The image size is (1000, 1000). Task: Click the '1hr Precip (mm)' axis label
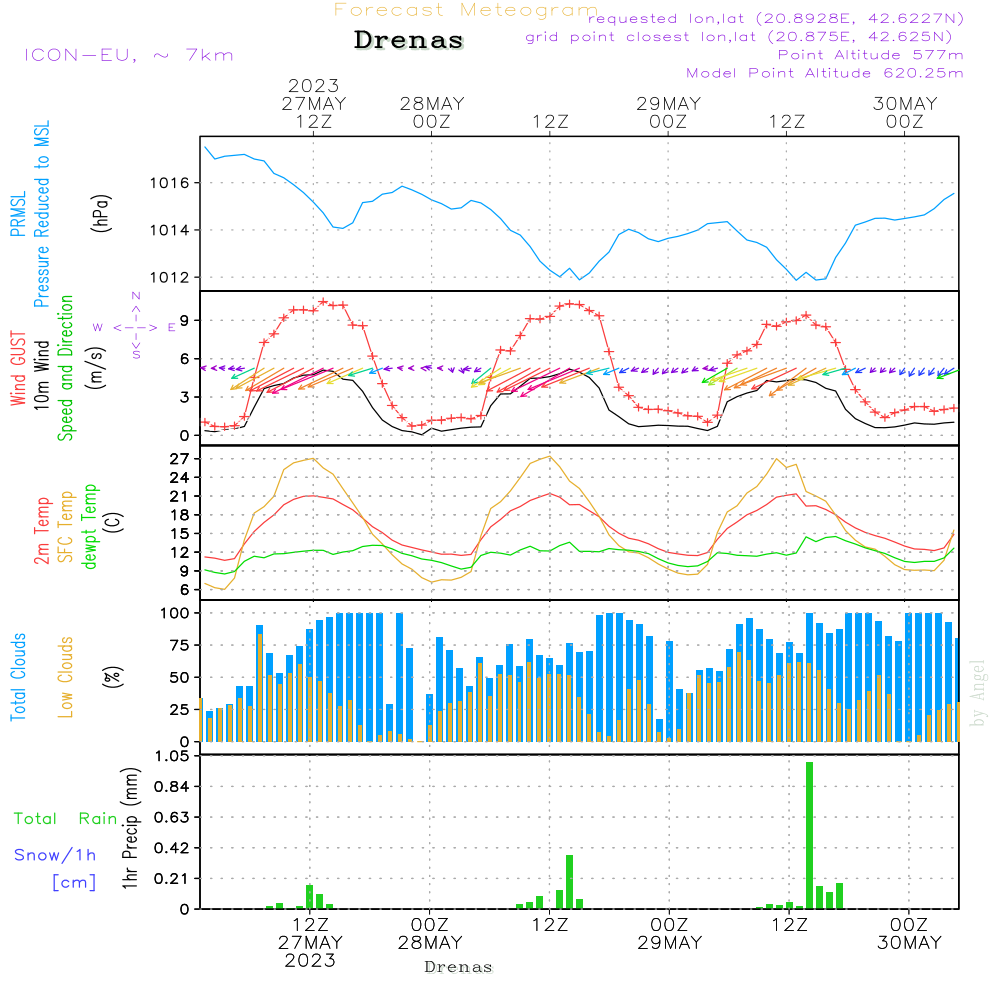tap(130, 828)
